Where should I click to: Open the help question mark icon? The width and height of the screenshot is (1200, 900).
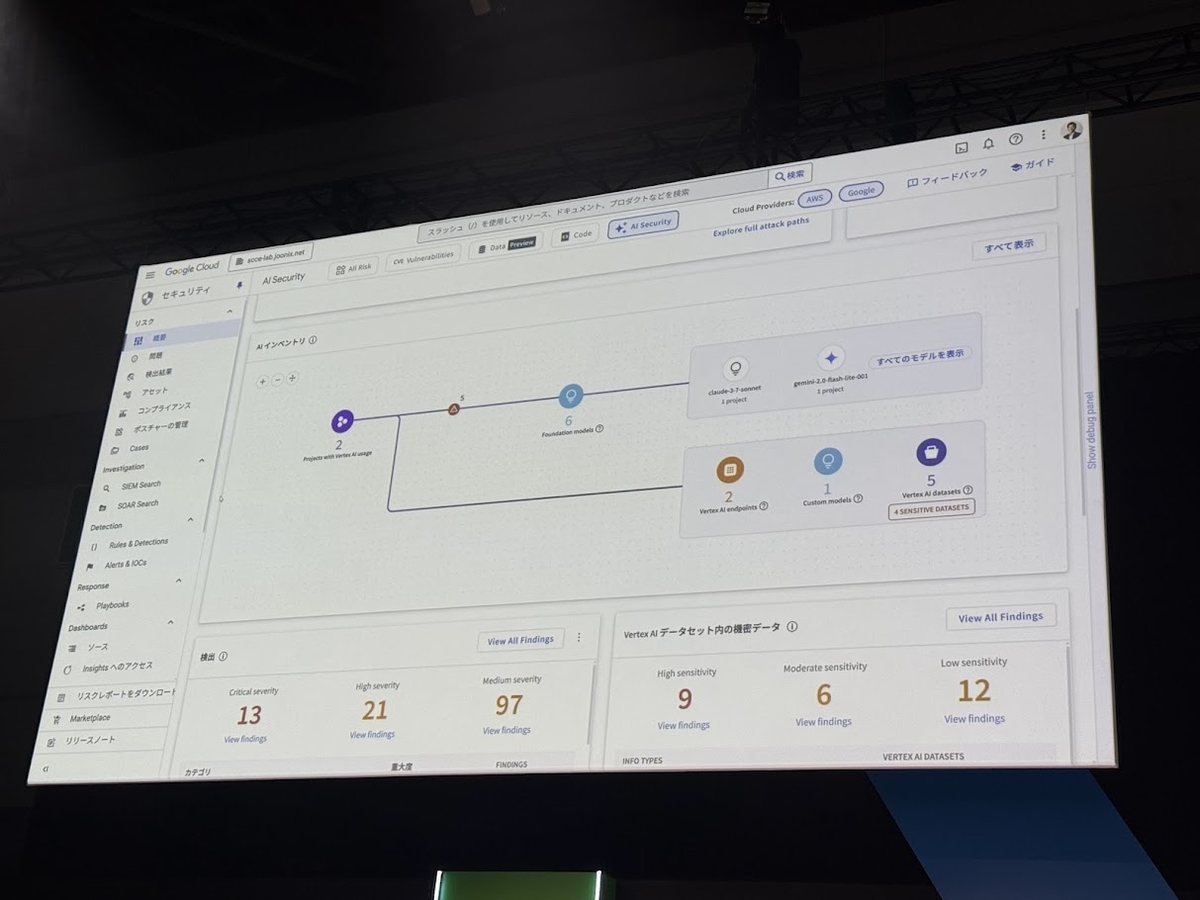click(1016, 139)
